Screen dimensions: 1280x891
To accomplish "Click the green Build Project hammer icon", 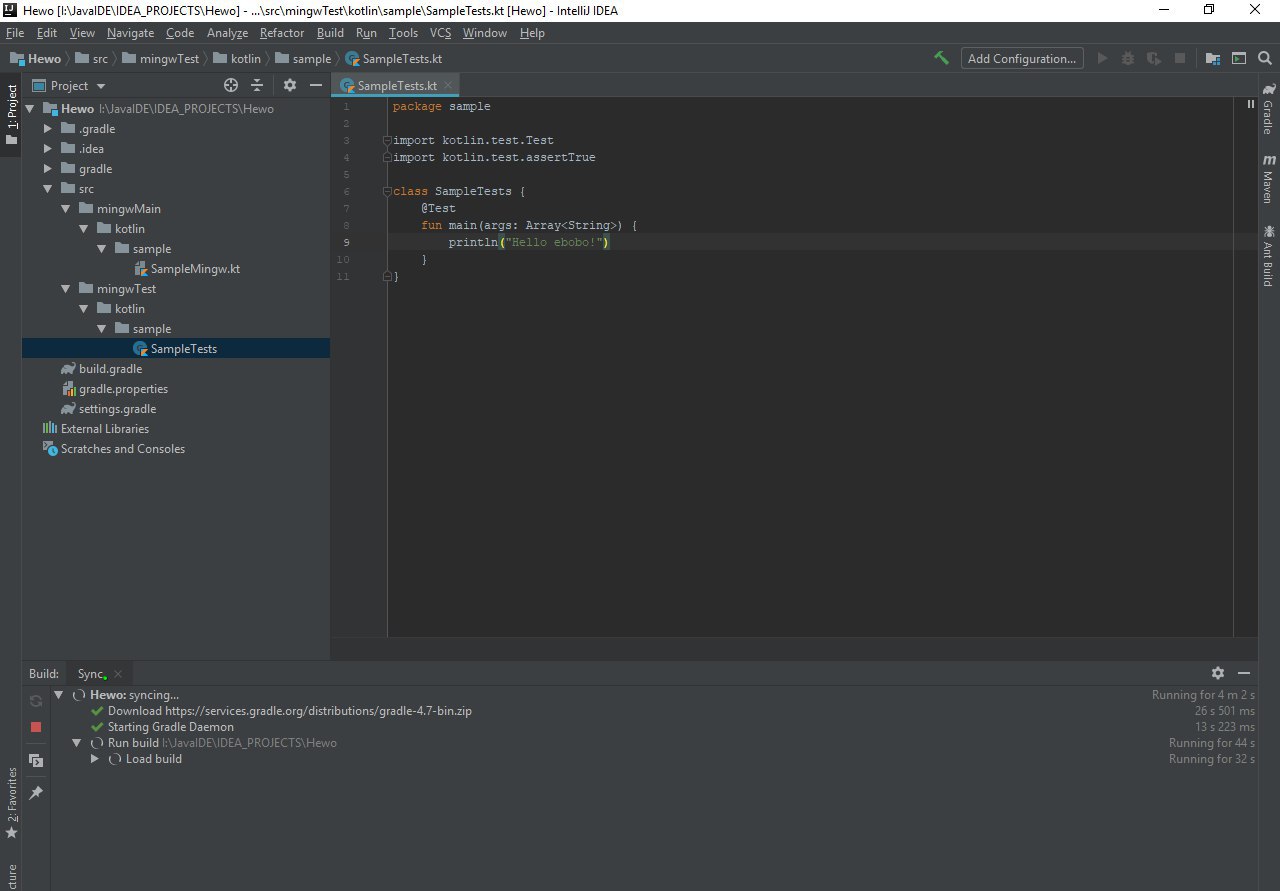I will pyautogui.click(x=941, y=58).
